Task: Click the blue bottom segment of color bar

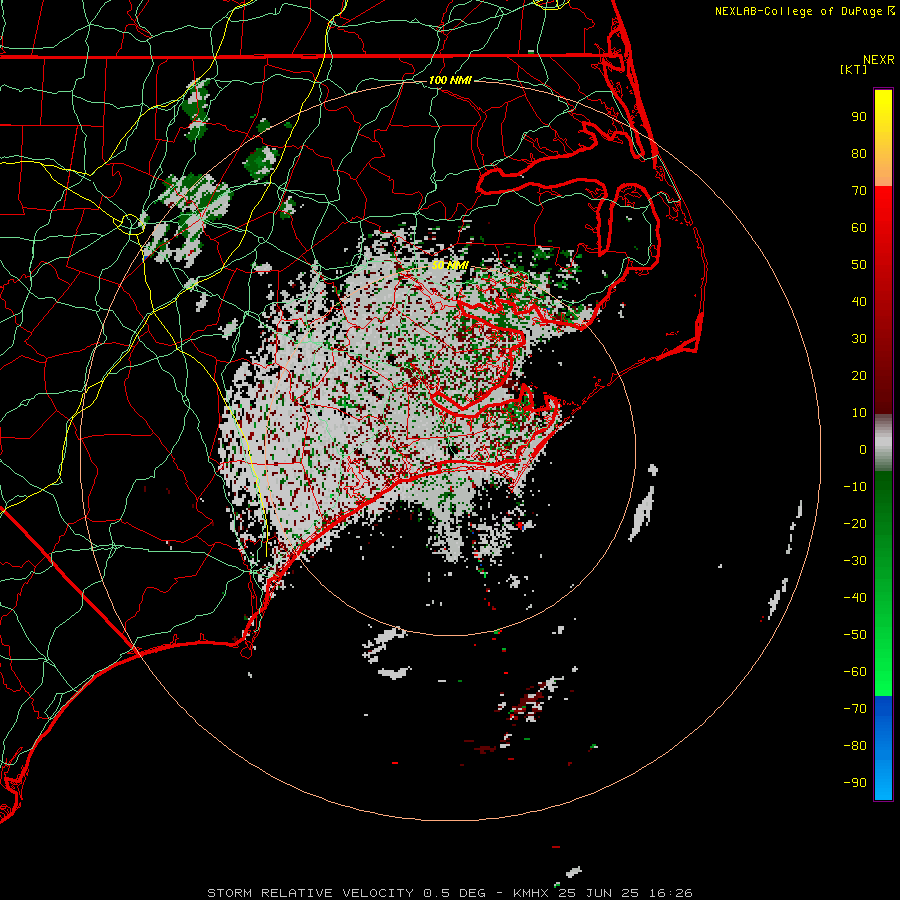Action: (883, 748)
